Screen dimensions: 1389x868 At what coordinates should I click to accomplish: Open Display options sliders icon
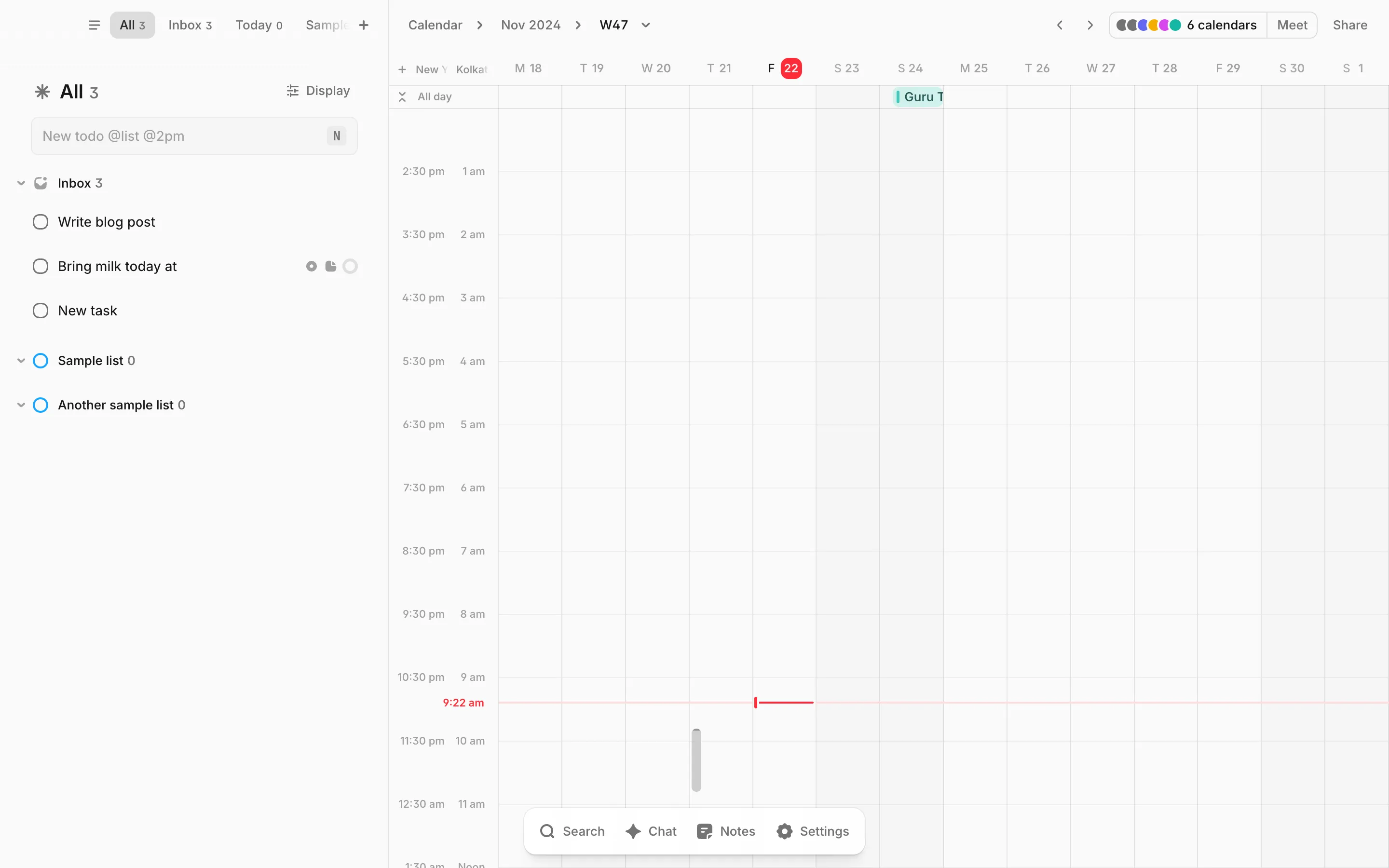[293, 91]
